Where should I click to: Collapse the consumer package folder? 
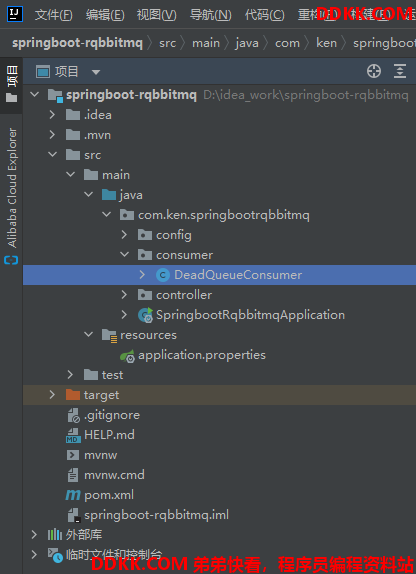pyautogui.click(x=125, y=255)
